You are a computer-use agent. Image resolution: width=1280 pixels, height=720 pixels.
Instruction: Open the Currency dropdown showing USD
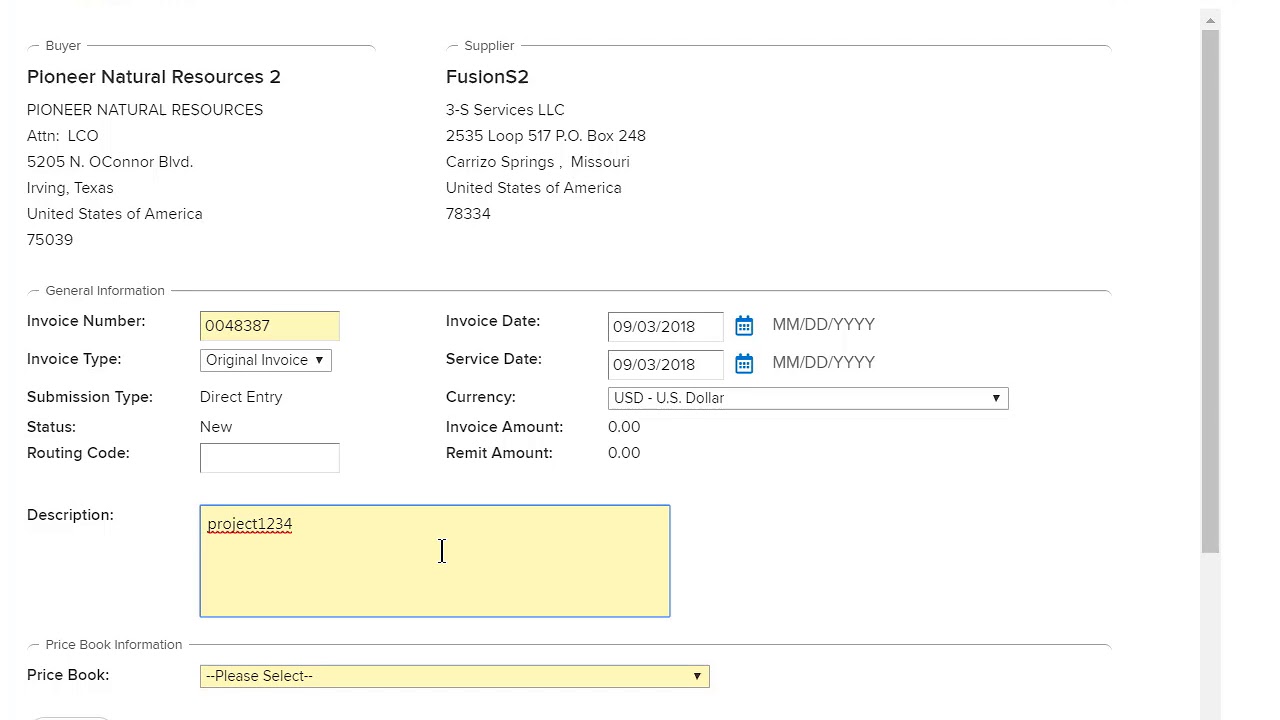coord(808,398)
